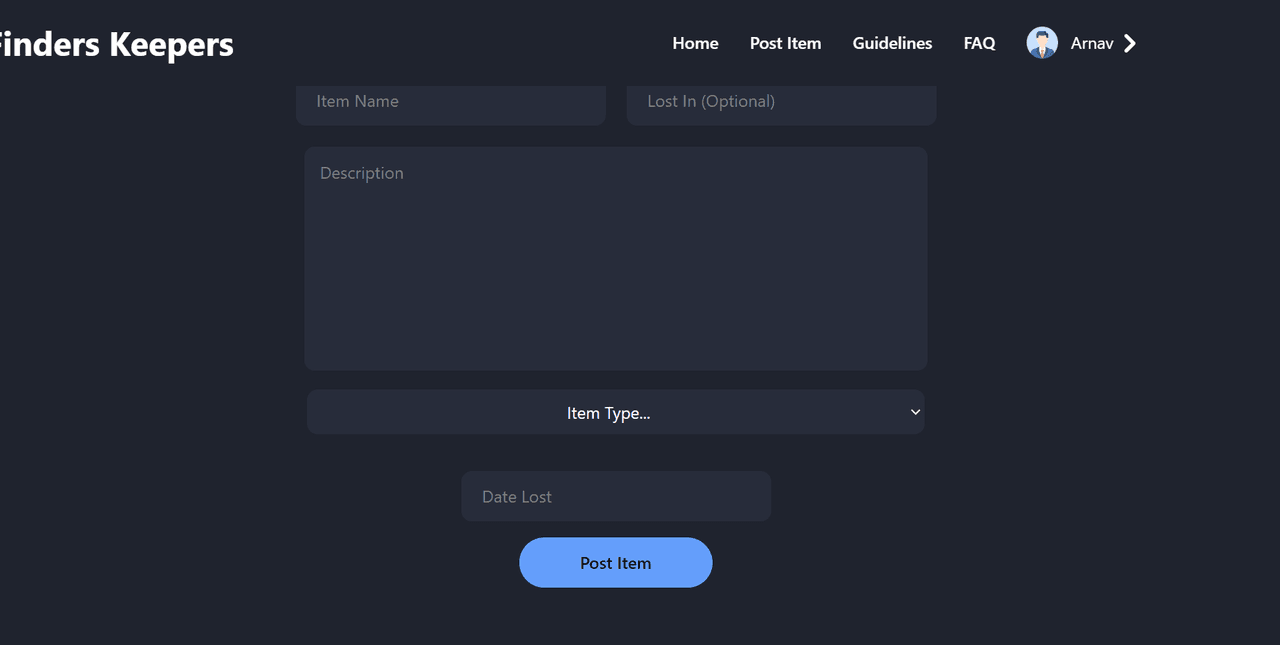
Task: Click the right chevron beside Arnav
Action: 1130,43
